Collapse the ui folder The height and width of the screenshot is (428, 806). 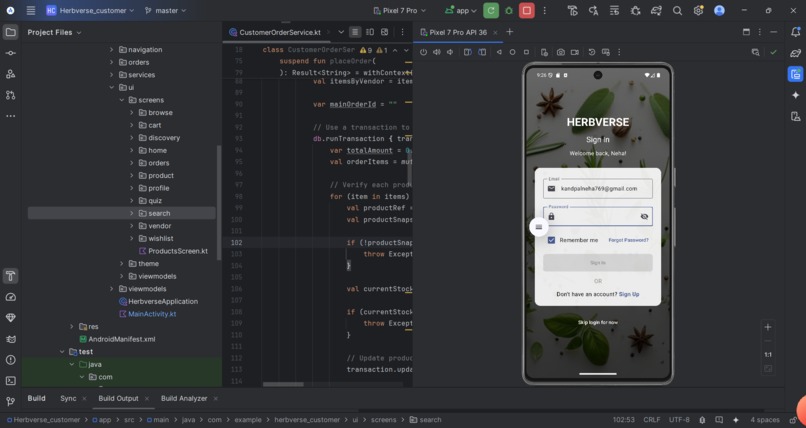tap(112, 87)
